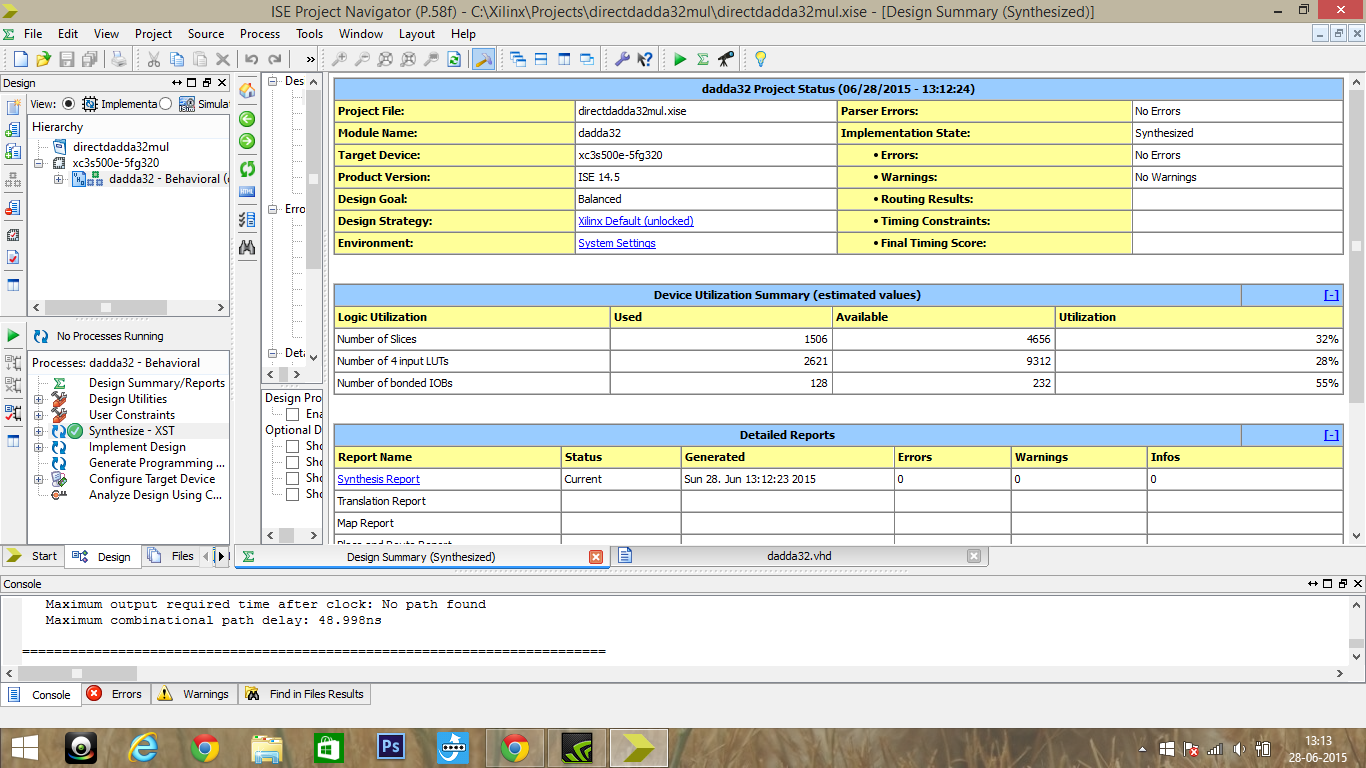Click the green run process arrow

point(13,335)
